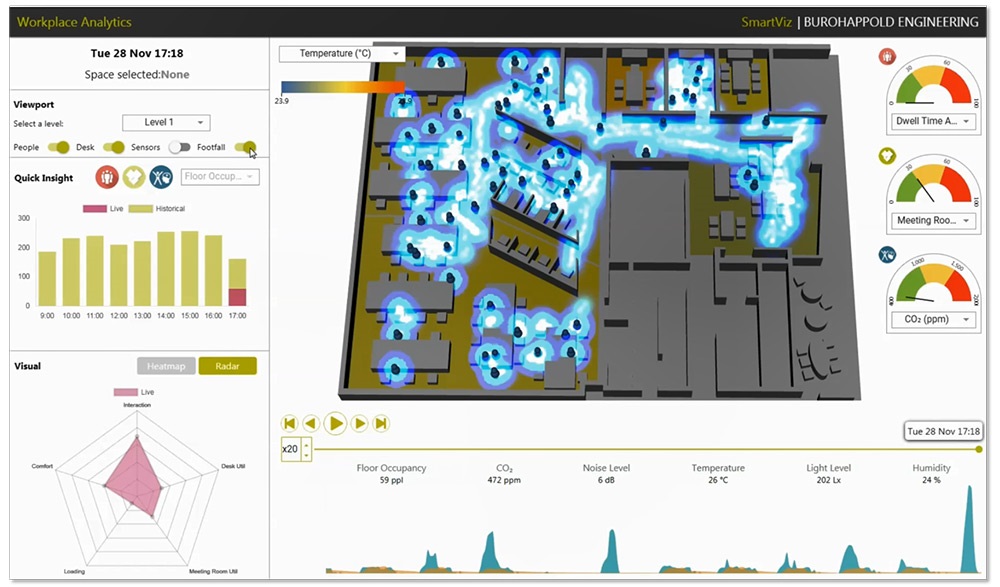Skip to the start of the timeline
1000x587 pixels.
pyautogui.click(x=290, y=423)
